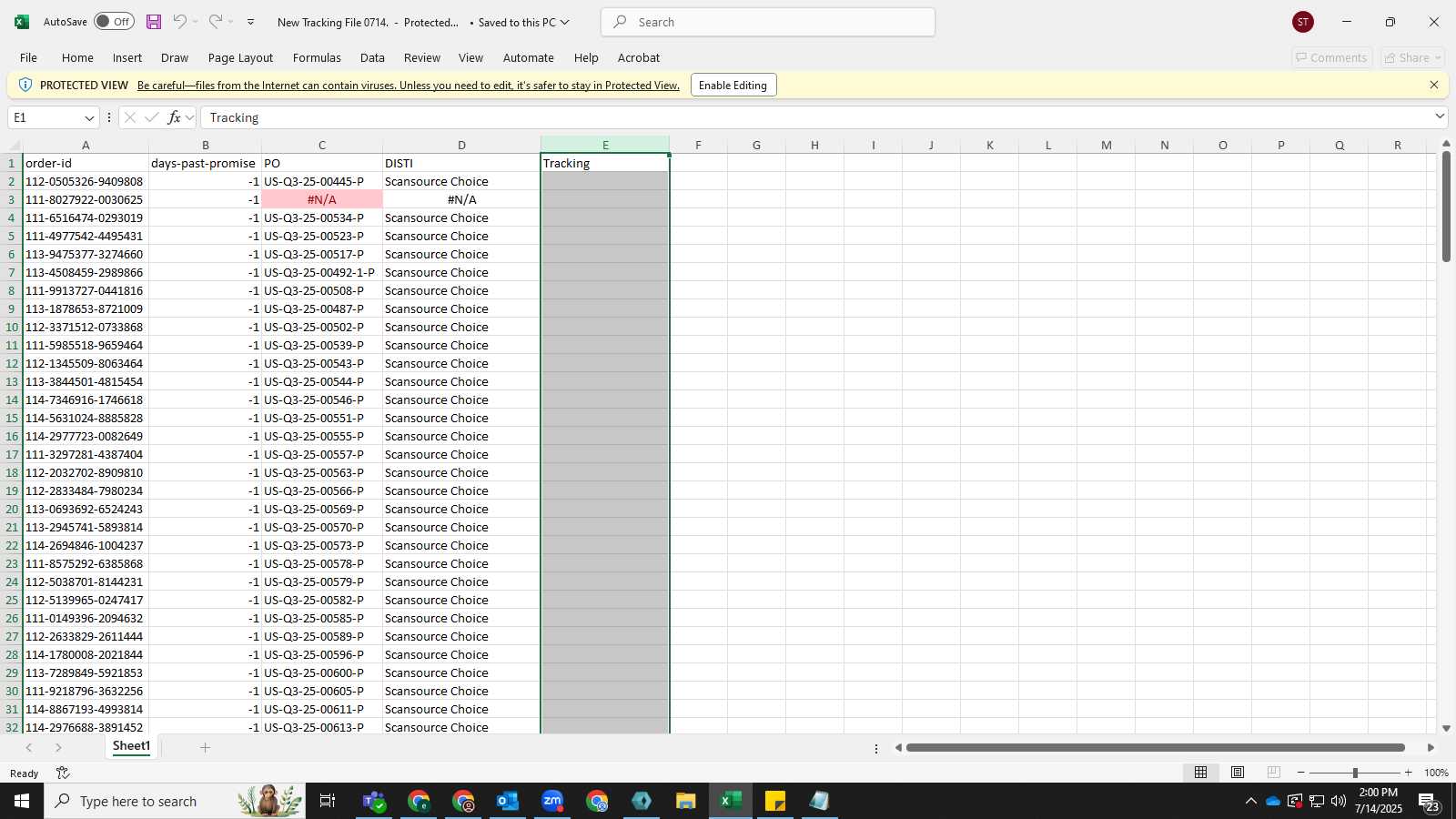Open File Explorer from the taskbar

click(686, 801)
